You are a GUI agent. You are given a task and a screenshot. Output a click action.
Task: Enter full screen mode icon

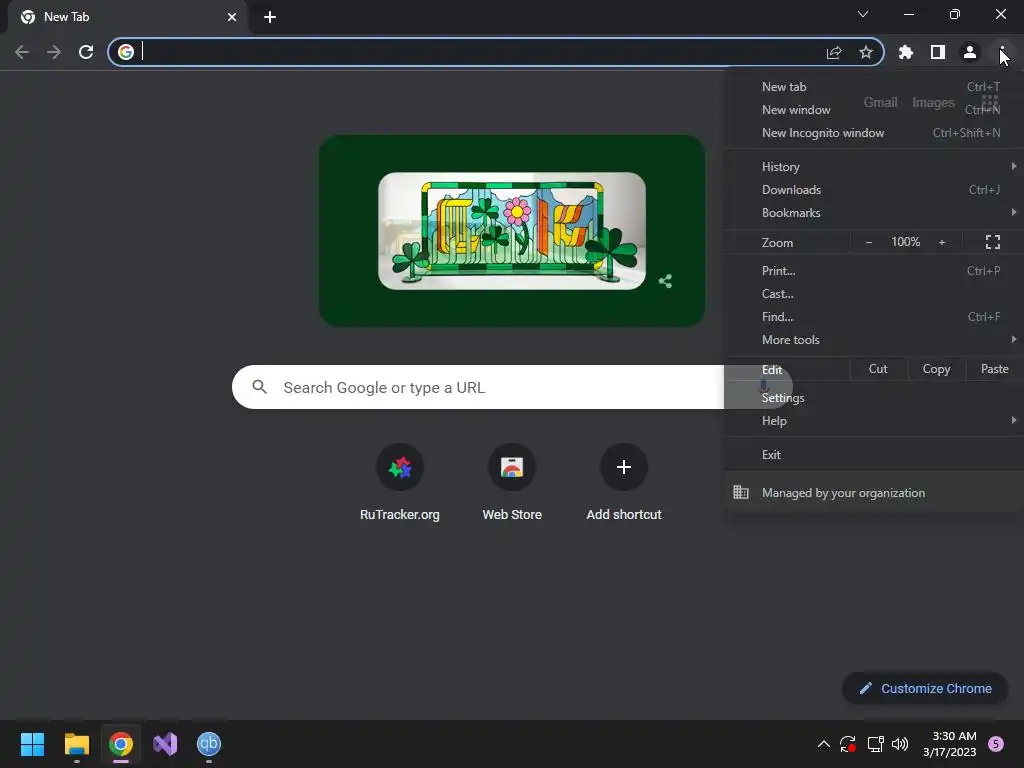coord(993,242)
